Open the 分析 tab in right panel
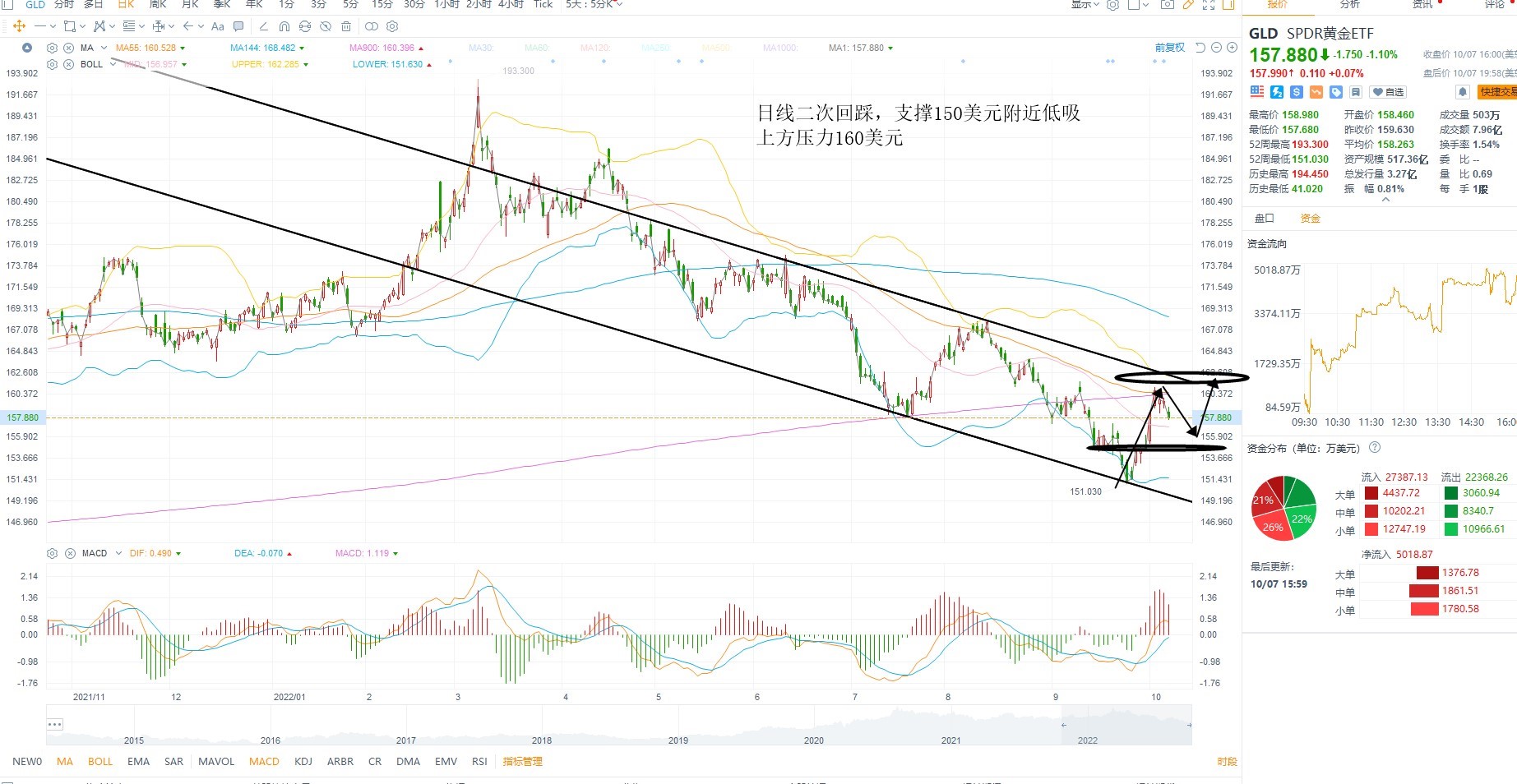Viewport: 1517px width, 784px height. click(1349, 4)
